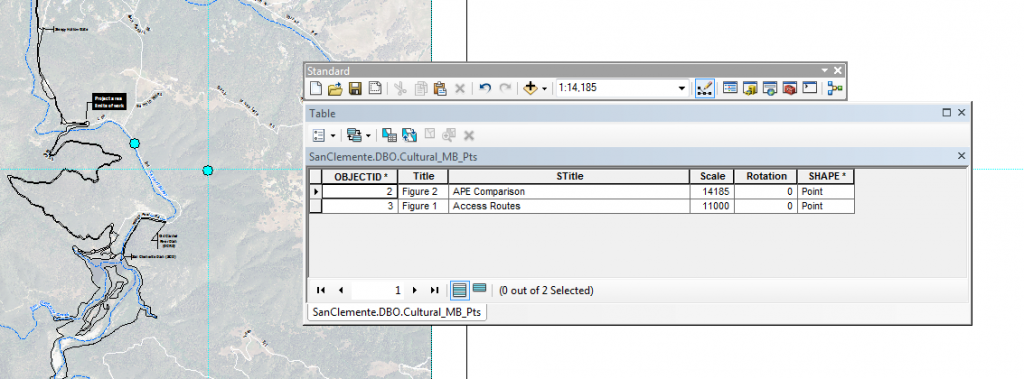The width and height of the screenshot is (1024, 379).
Task: Launch the ModelBuilder window
Action: coord(835,88)
